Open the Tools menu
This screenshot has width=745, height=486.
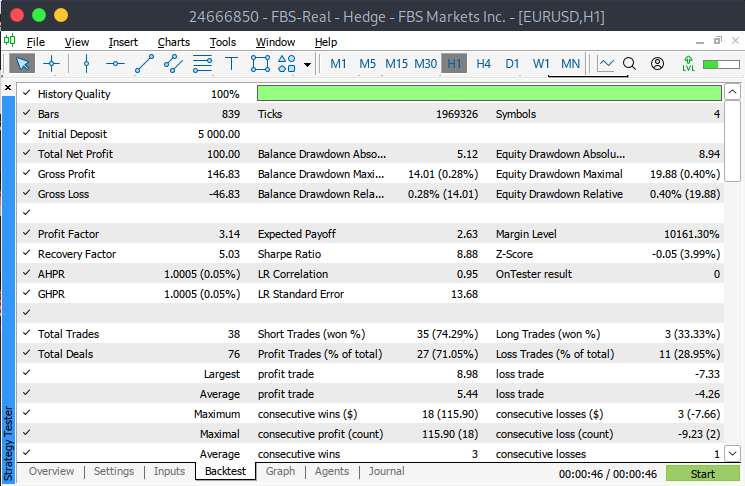[x=223, y=42]
